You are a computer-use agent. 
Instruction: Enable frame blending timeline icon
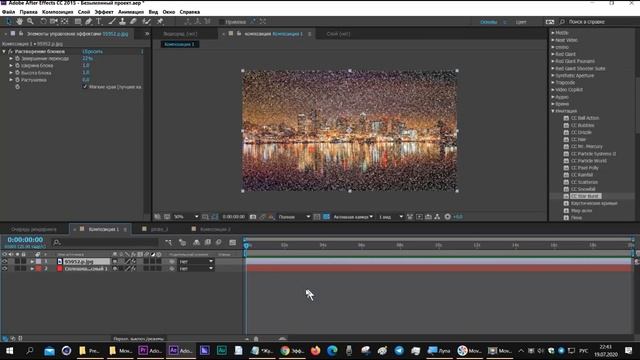point(208,242)
